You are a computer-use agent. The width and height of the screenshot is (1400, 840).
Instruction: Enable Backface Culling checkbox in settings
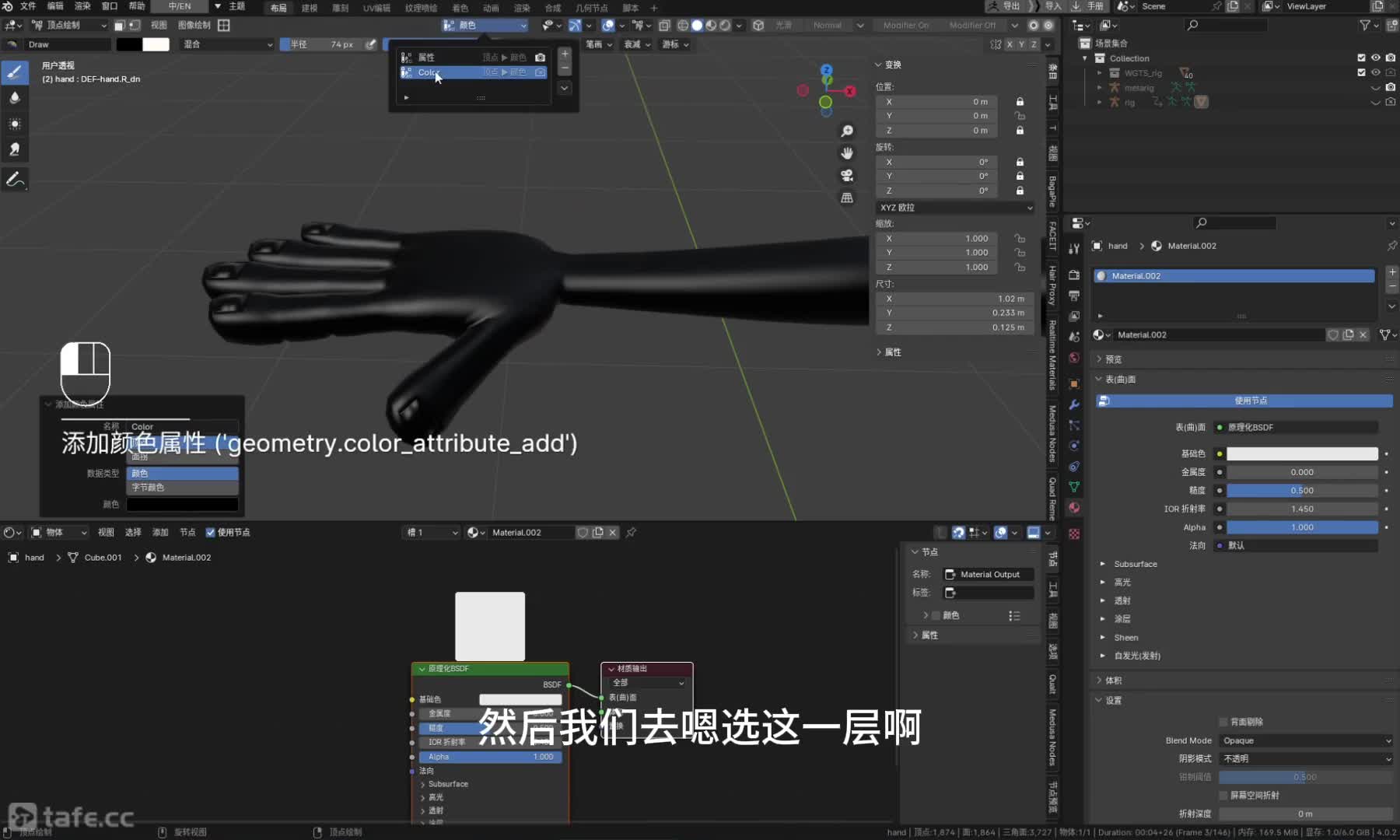(1223, 722)
